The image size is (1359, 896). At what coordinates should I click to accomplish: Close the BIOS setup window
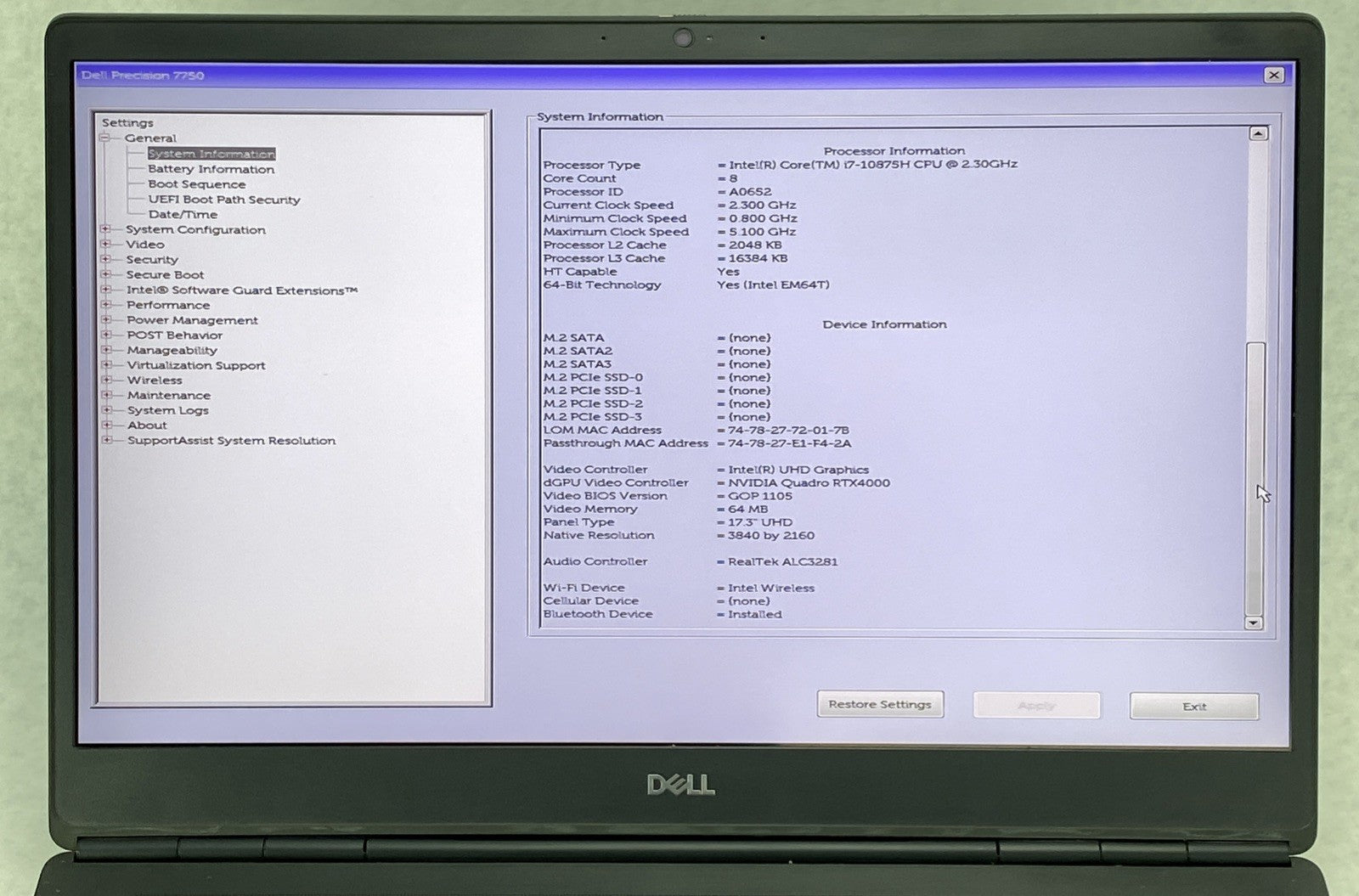[x=1273, y=75]
